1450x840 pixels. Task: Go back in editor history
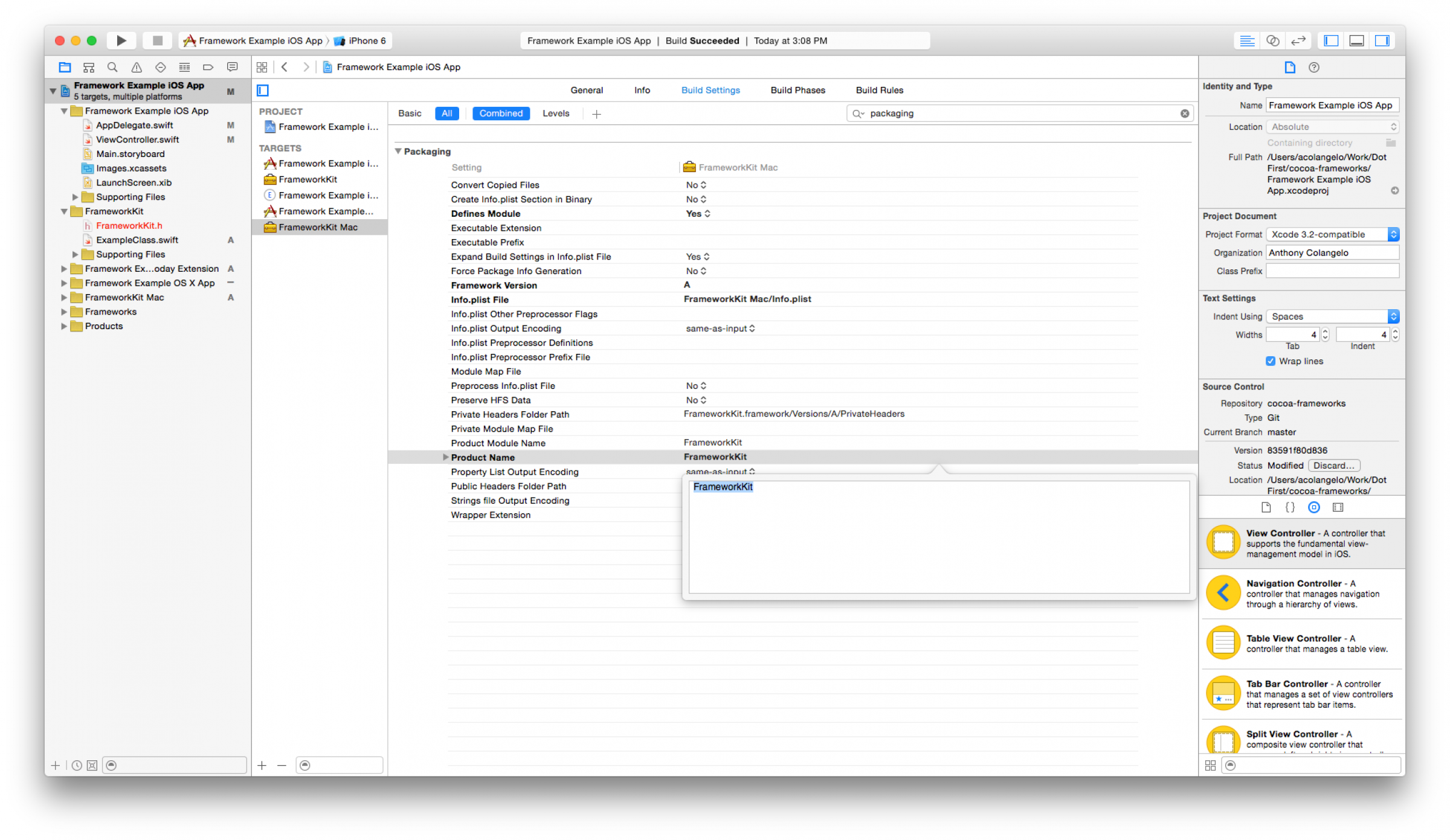[x=285, y=67]
